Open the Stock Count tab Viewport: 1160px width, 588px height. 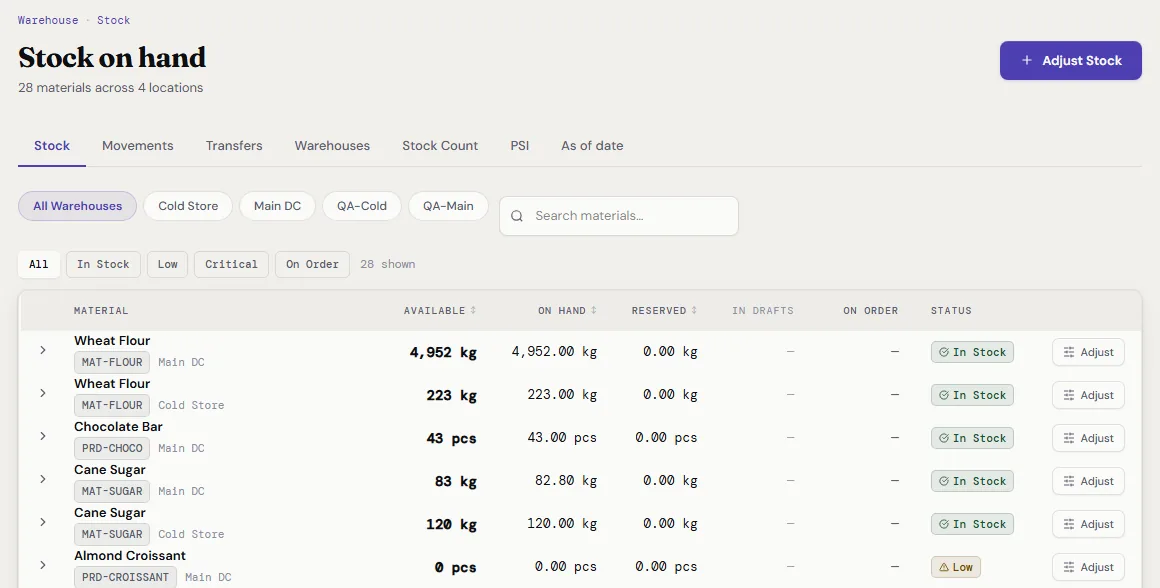tap(440, 146)
